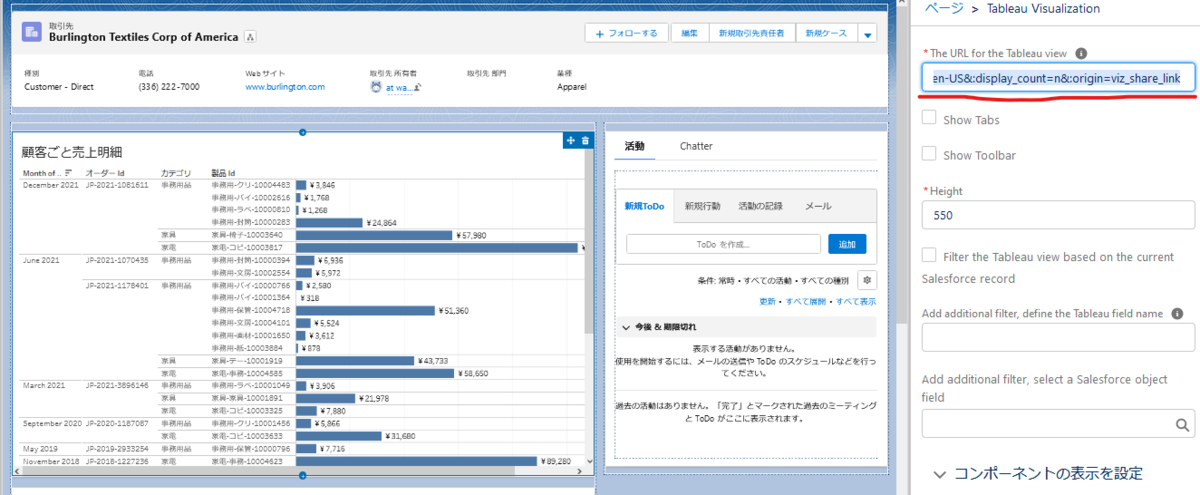Click the フォローする button
Image resolution: width=1200 pixels, height=495 pixels.
pyautogui.click(x=627, y=33)
